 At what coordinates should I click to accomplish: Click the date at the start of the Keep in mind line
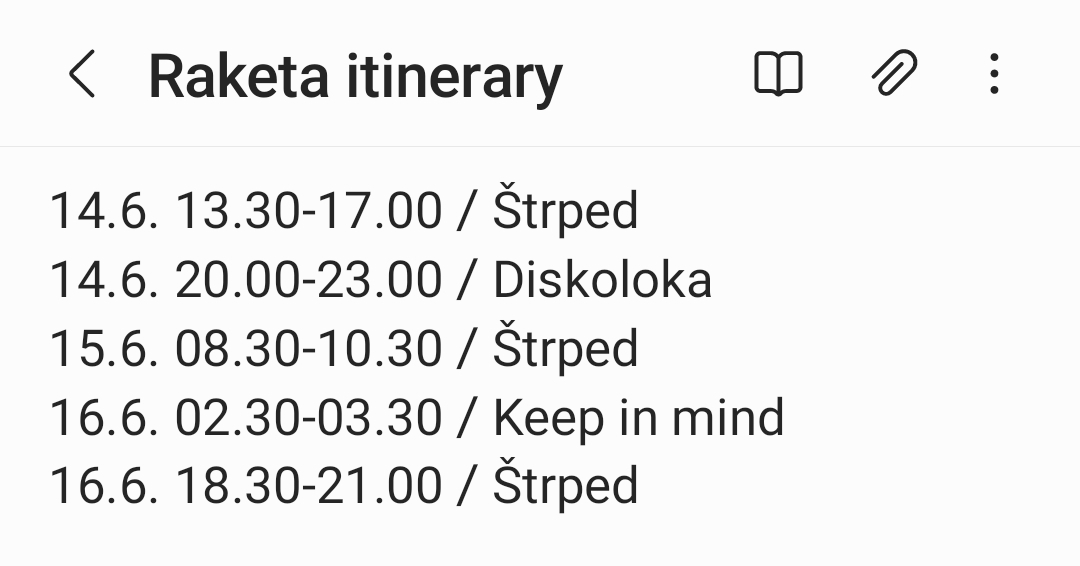point(104,418)
